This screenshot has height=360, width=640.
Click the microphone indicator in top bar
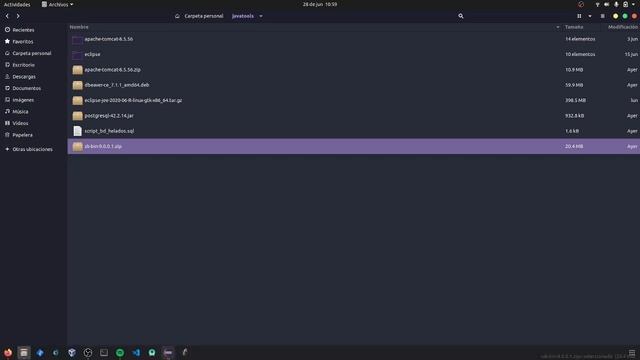click(x=616, y=4)
